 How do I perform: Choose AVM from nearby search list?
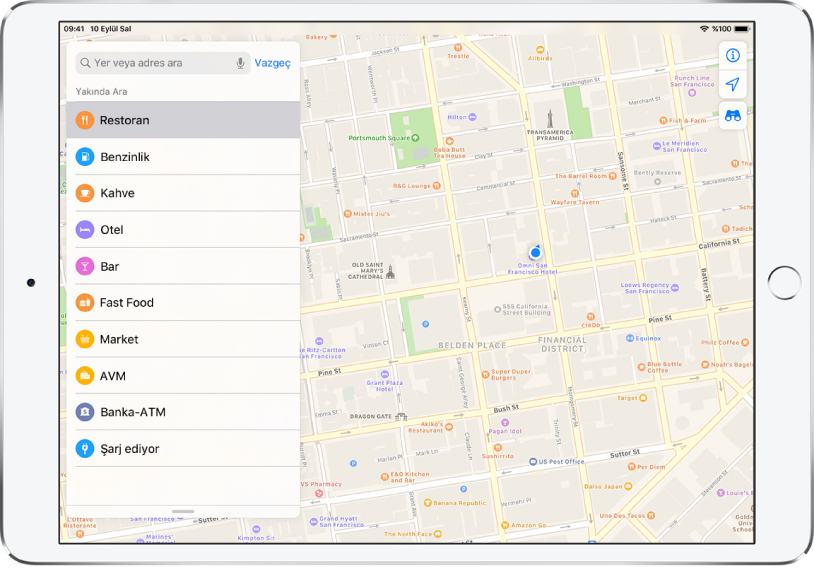tap(183, 375)
